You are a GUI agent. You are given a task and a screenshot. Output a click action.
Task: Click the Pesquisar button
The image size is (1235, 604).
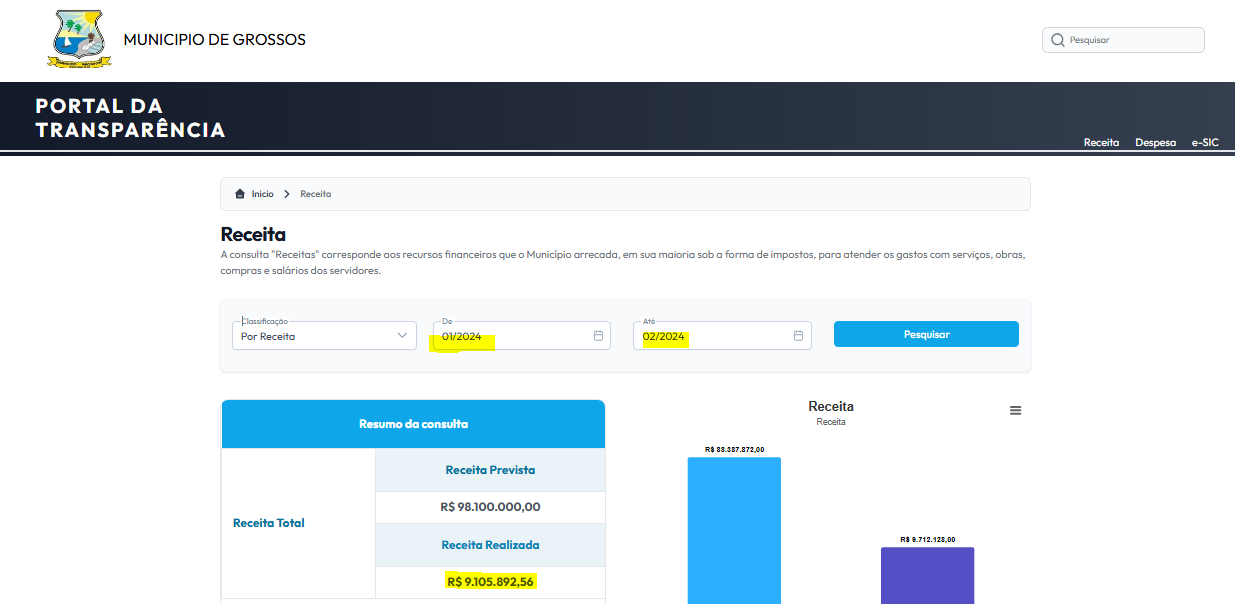coord(926,334)
